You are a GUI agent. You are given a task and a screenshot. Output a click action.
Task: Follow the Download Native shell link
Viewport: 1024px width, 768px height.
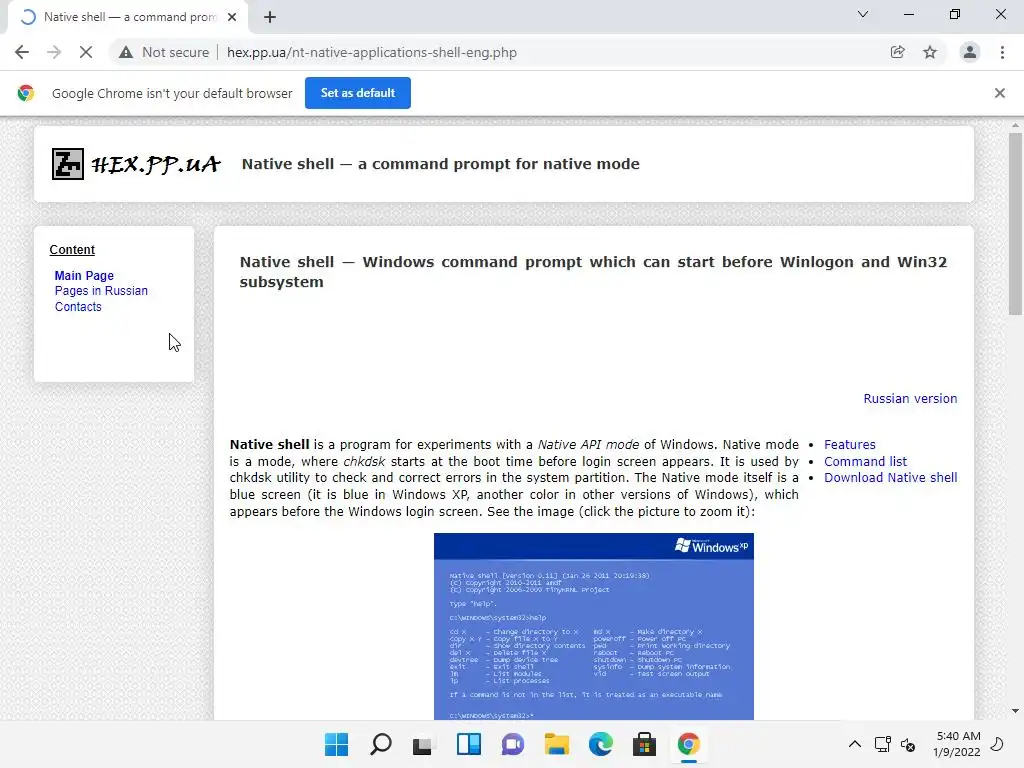891,477
